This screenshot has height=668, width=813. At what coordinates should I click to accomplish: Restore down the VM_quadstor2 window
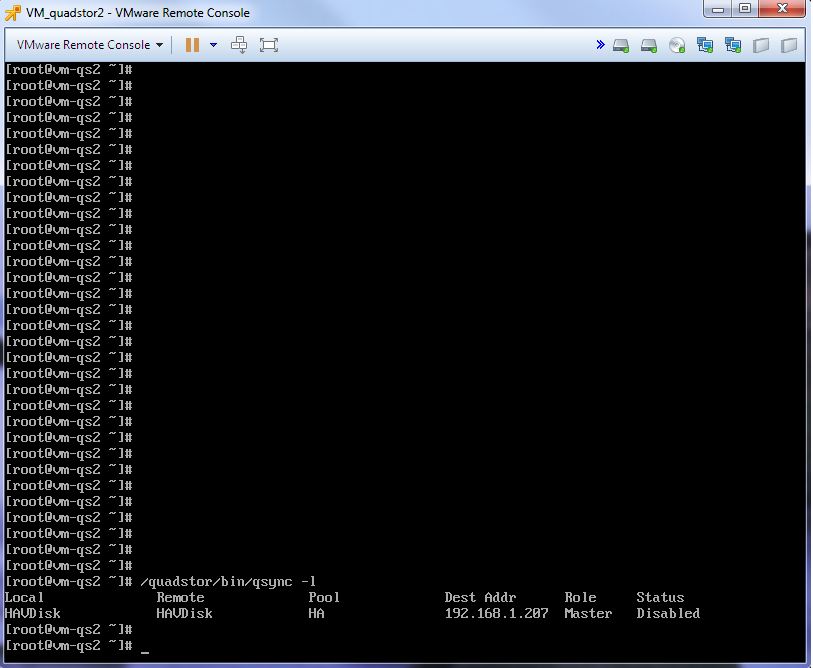click(x=745, y=9)
